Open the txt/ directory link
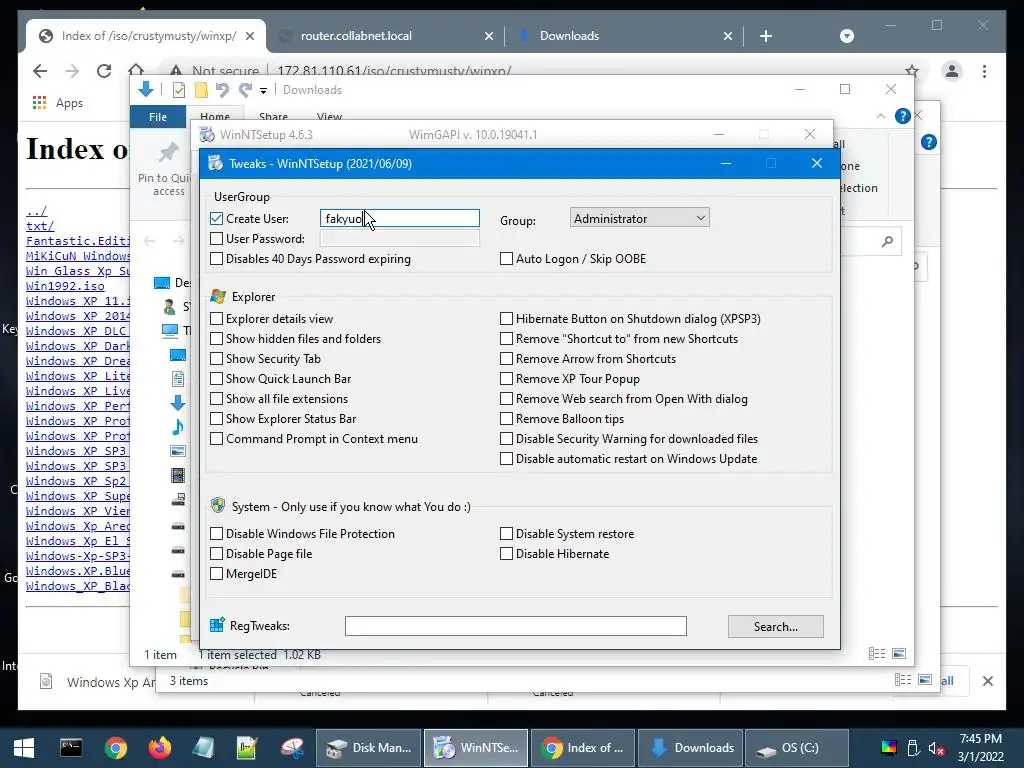 (40, 226)
